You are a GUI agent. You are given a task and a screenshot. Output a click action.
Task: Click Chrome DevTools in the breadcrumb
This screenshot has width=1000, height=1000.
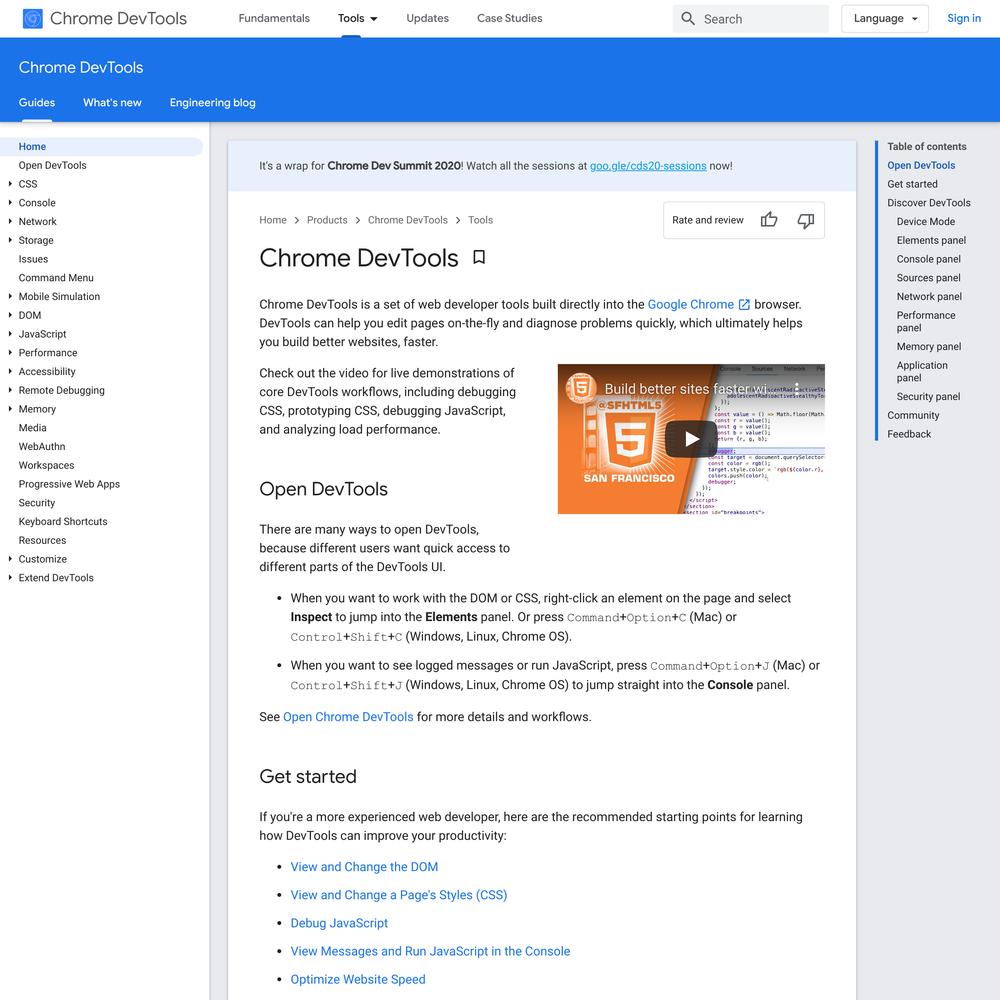pos(408,220)
